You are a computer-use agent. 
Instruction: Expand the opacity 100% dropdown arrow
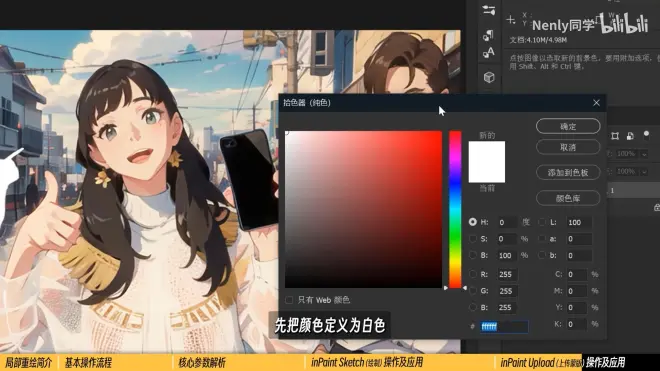pyautogui.click(x=644, y=154)
